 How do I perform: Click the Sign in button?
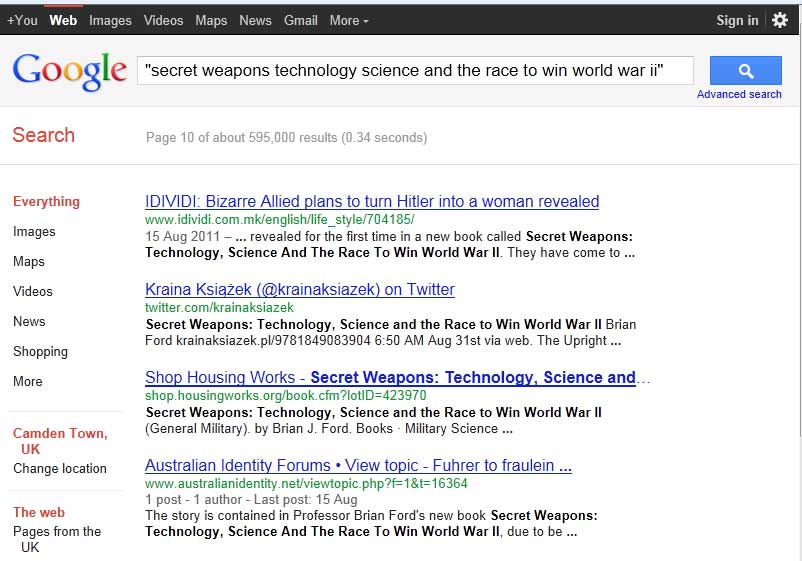tap(737, 20)
